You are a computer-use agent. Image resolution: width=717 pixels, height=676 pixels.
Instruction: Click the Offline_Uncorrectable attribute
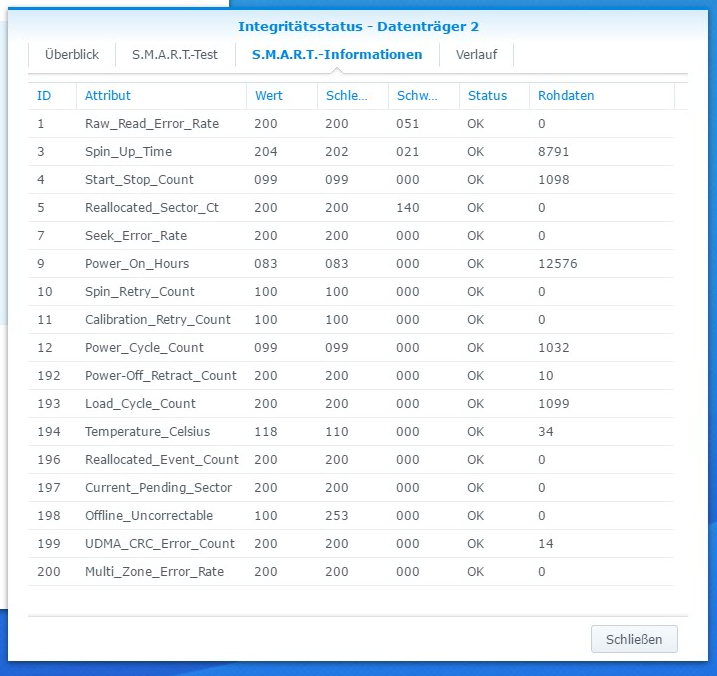(x=149, y=515)
